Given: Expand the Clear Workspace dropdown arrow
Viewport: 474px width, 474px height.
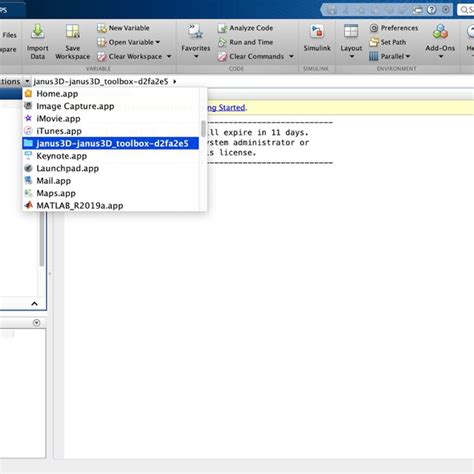Looking at the screenshot, I should (169, 56).
